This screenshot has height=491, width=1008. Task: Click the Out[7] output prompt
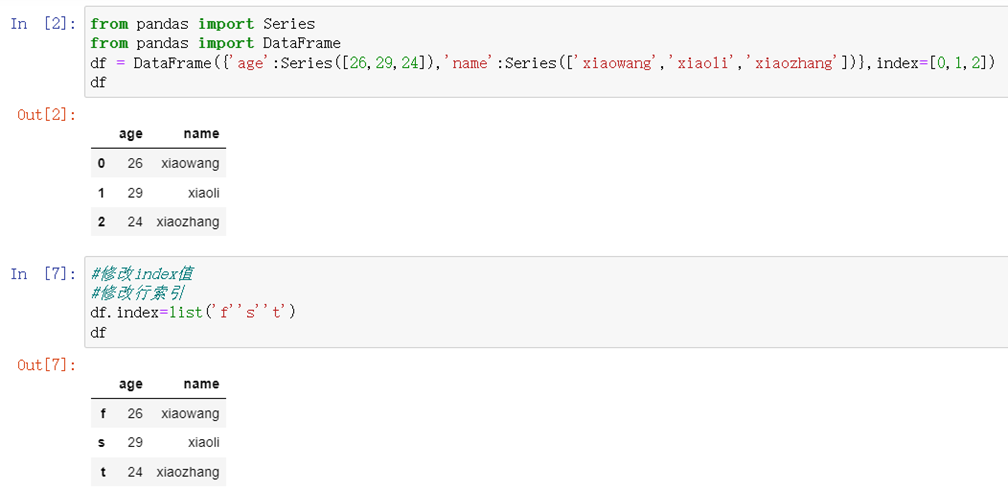(46, 366)
